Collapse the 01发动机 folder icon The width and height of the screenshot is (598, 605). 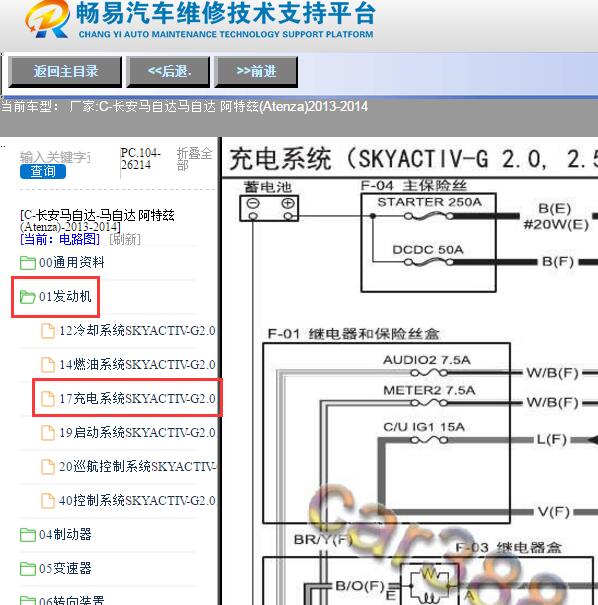click(x=28, y=297)
